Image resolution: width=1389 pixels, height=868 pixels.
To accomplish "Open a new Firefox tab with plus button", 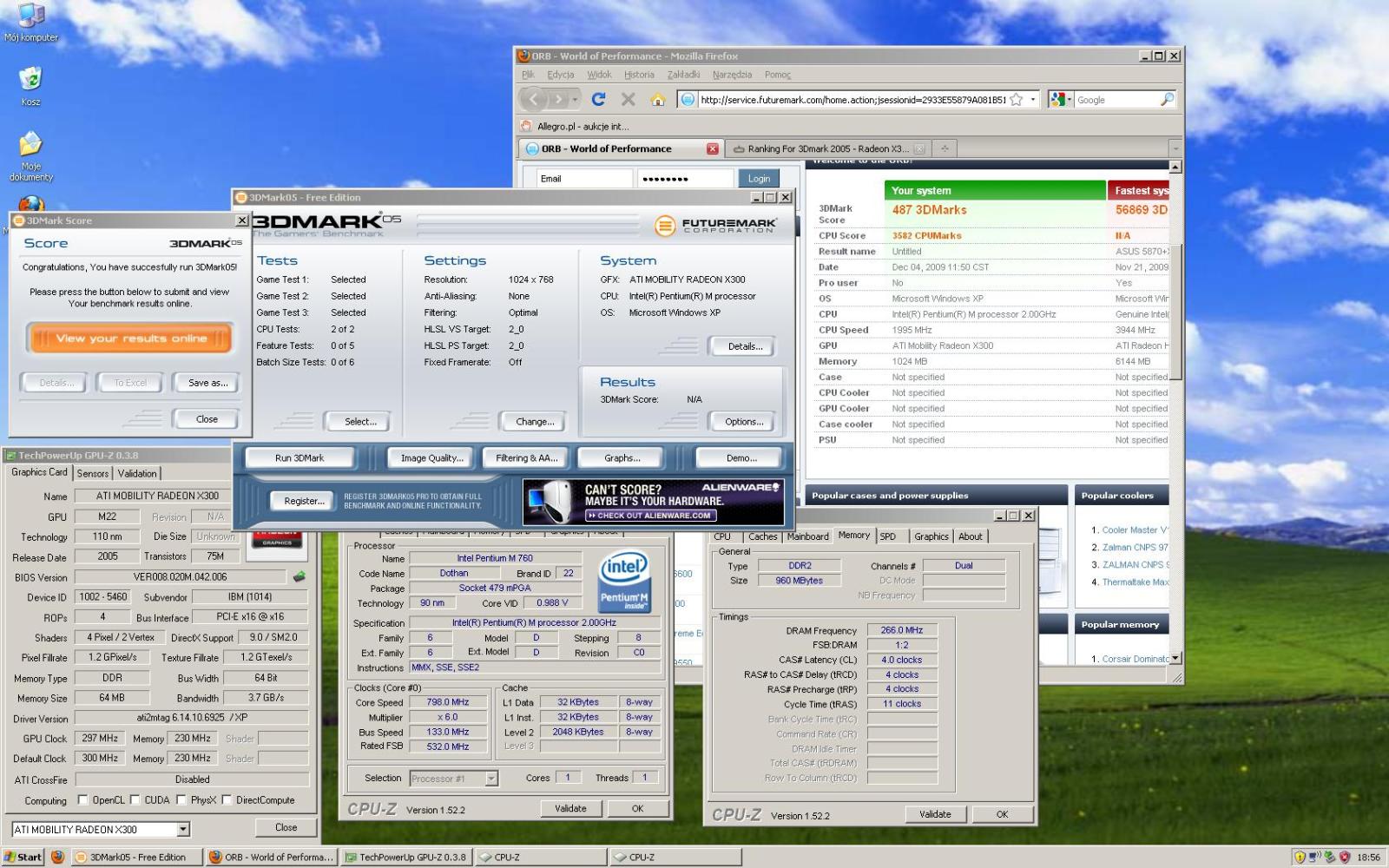I will [x=945, y=148].
